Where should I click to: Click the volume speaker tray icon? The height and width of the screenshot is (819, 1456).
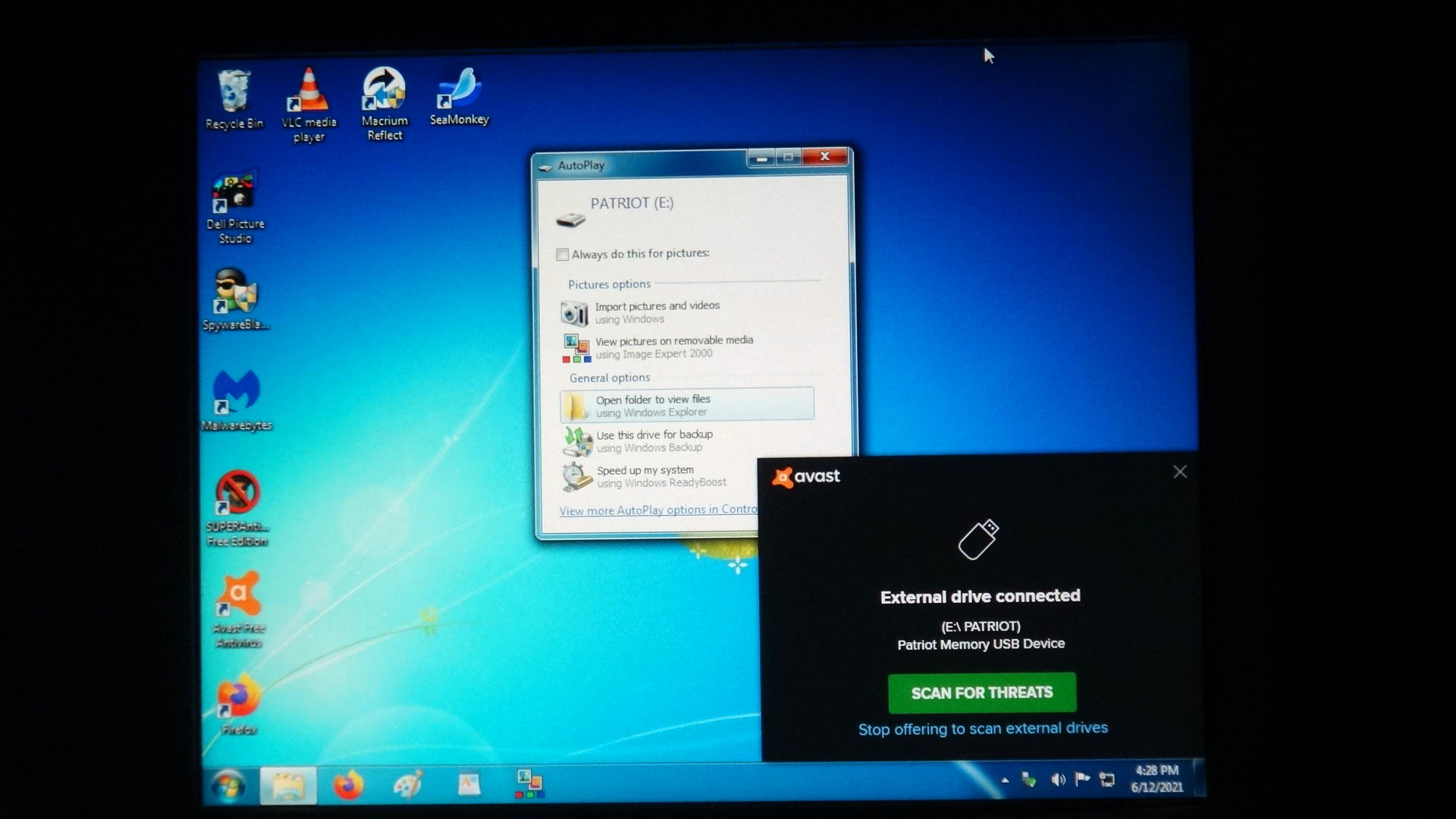coord(1058,780)
